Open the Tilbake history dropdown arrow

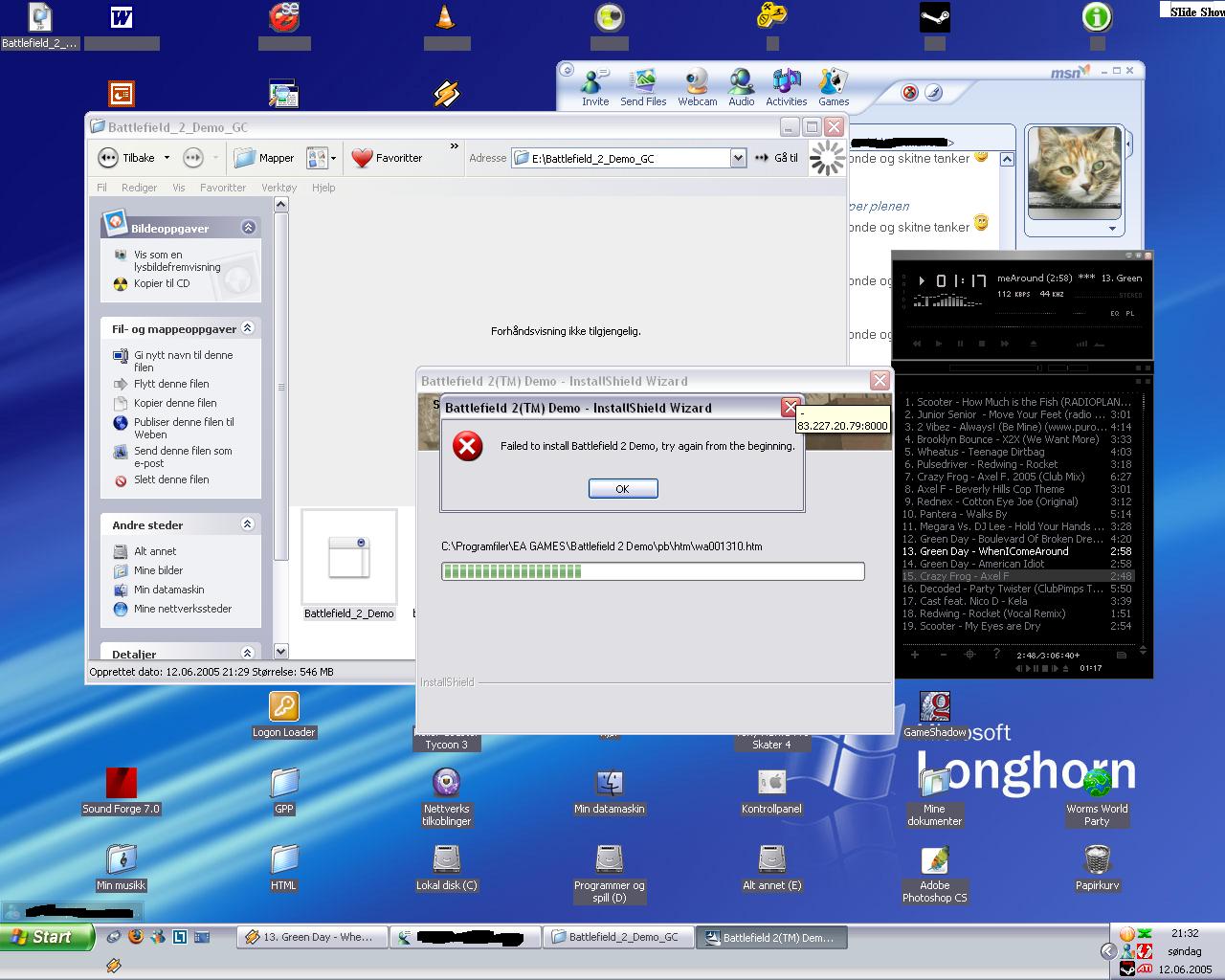pyautogui.click(x=167, y=158)
